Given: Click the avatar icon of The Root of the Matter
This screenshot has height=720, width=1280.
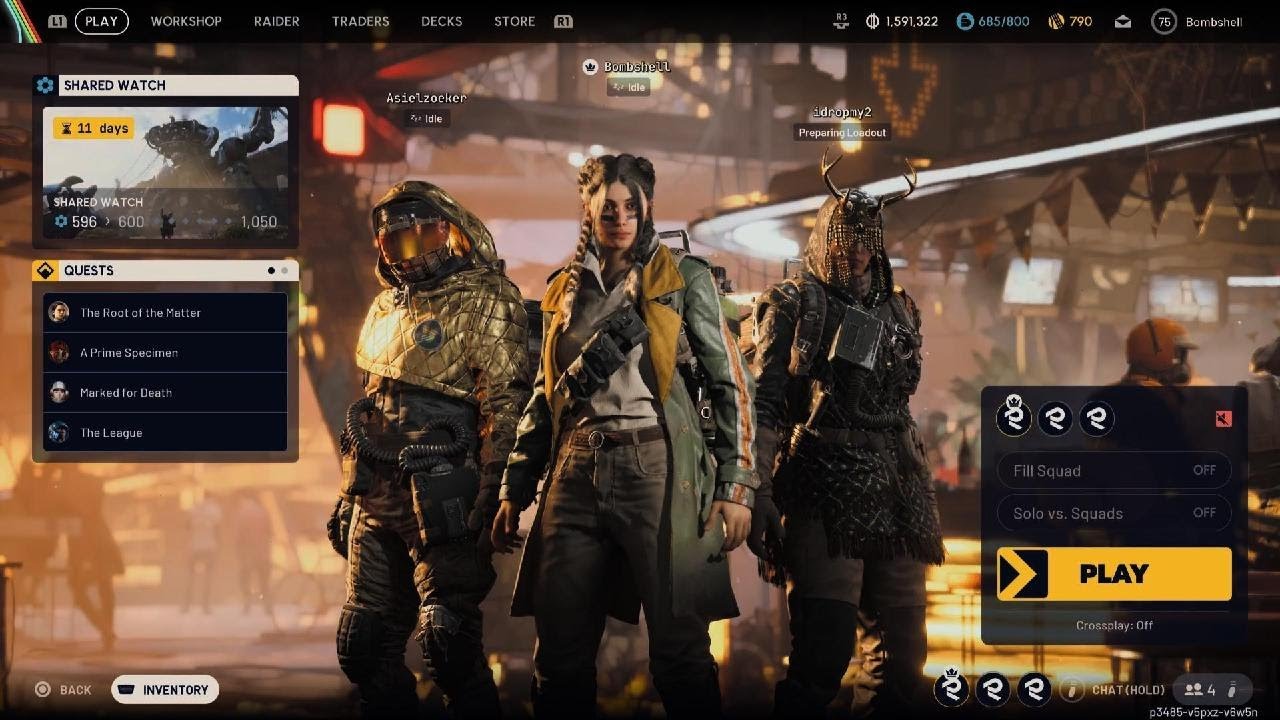Looking at the screenshot, I should point(59,313).
